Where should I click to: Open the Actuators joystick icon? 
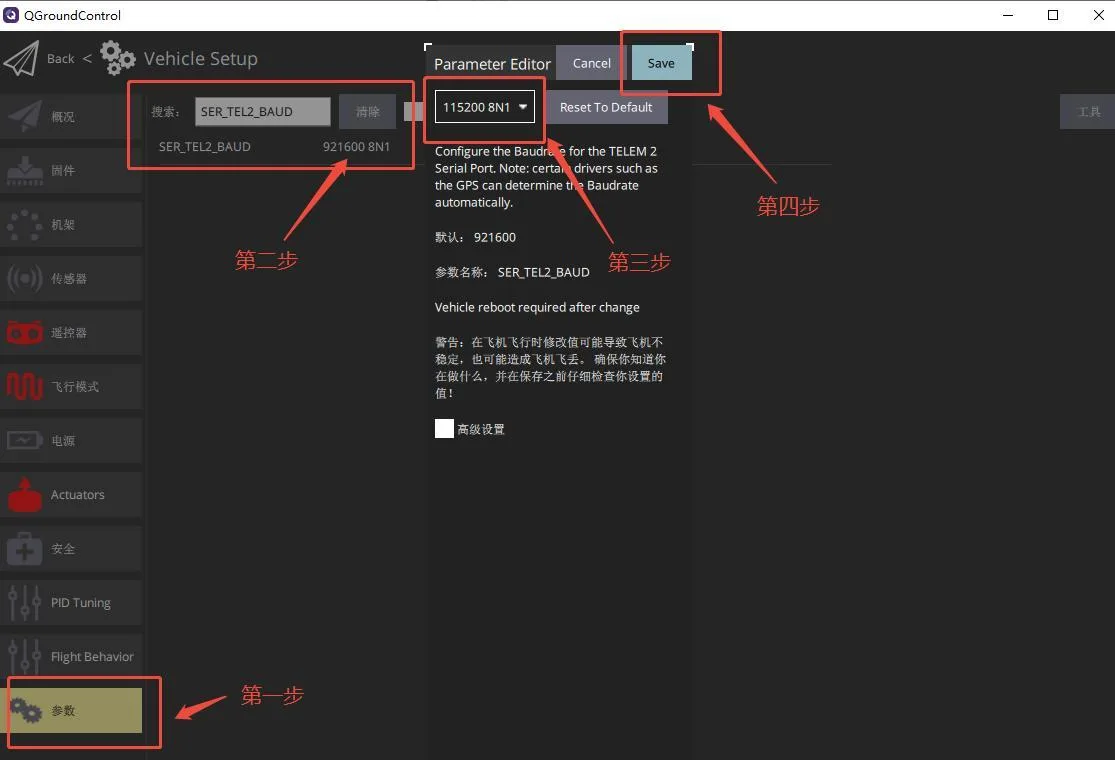coord(25,495)
